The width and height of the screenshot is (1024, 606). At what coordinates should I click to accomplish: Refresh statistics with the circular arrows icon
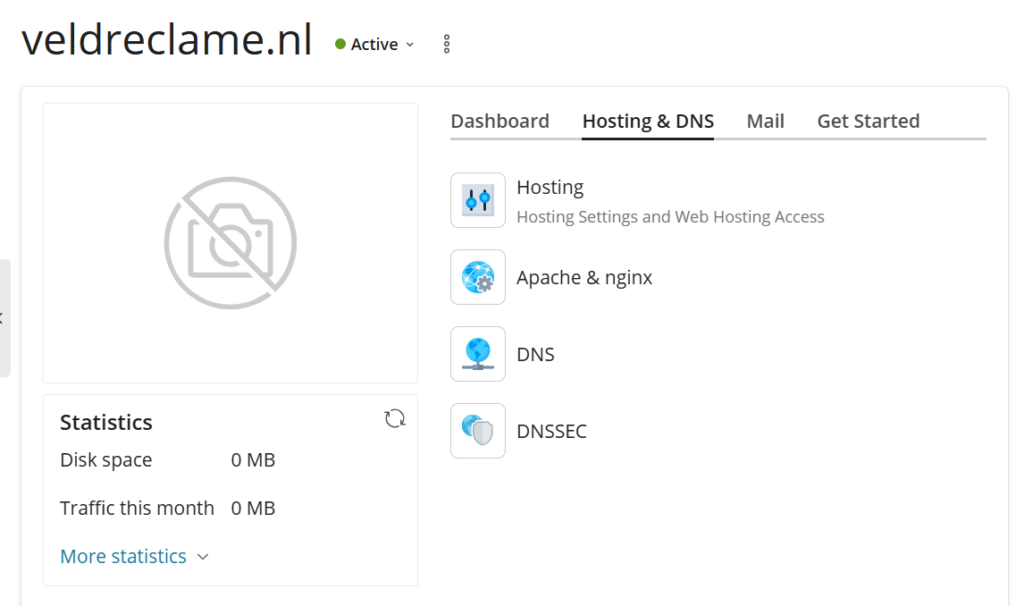pyautogui.click(x=395, y=419)
